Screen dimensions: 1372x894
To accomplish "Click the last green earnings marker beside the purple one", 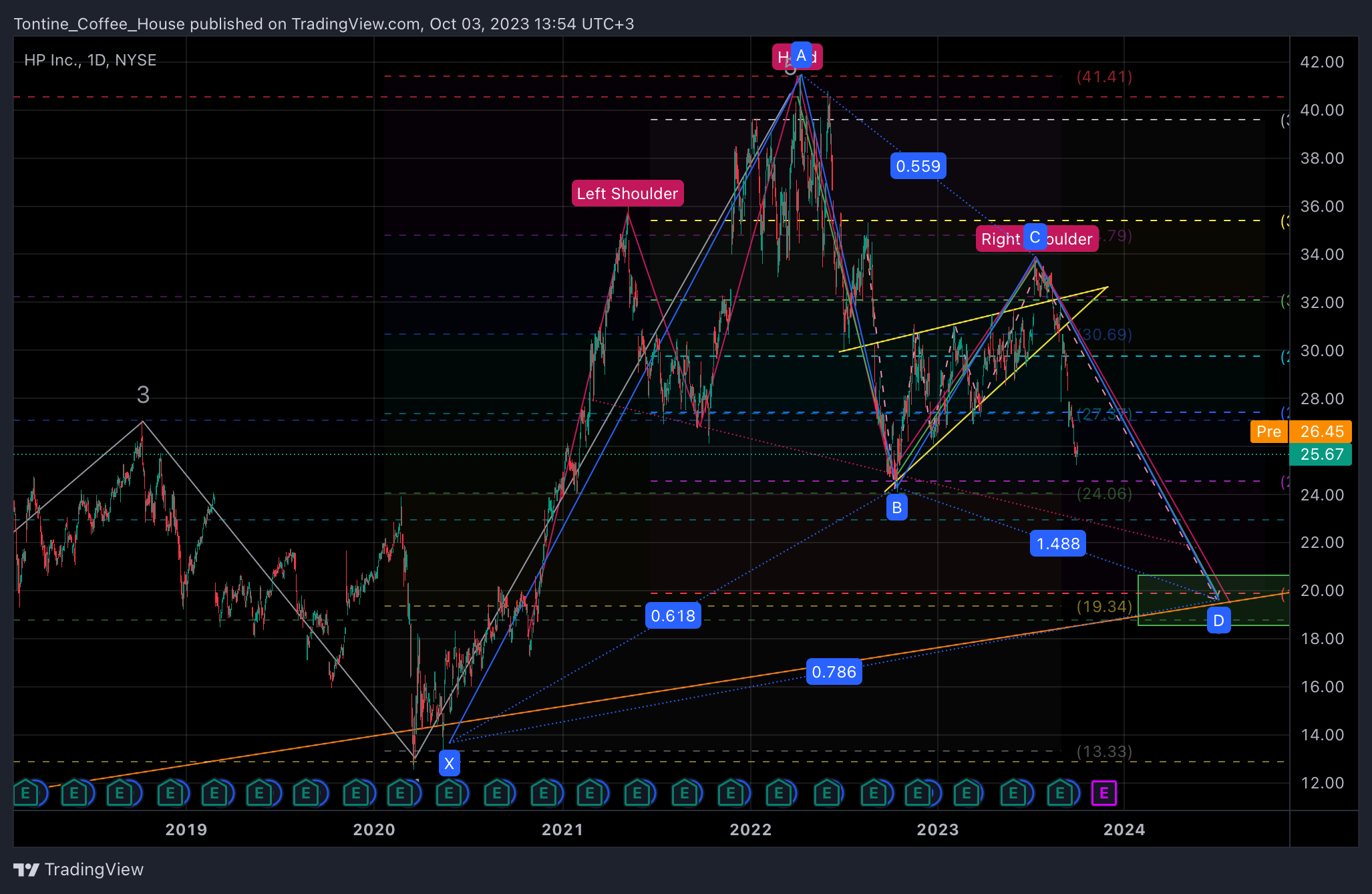I will click(1060, 793).
